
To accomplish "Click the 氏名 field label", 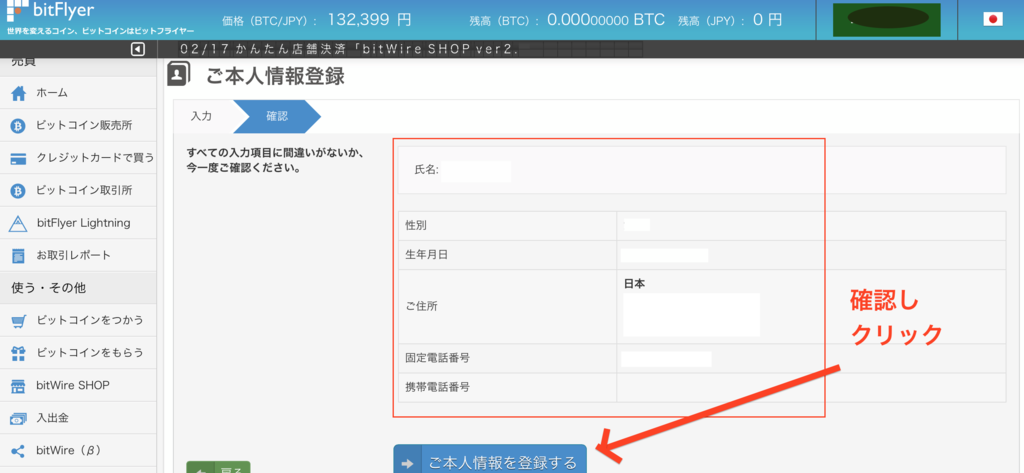I will pos(426,171).
